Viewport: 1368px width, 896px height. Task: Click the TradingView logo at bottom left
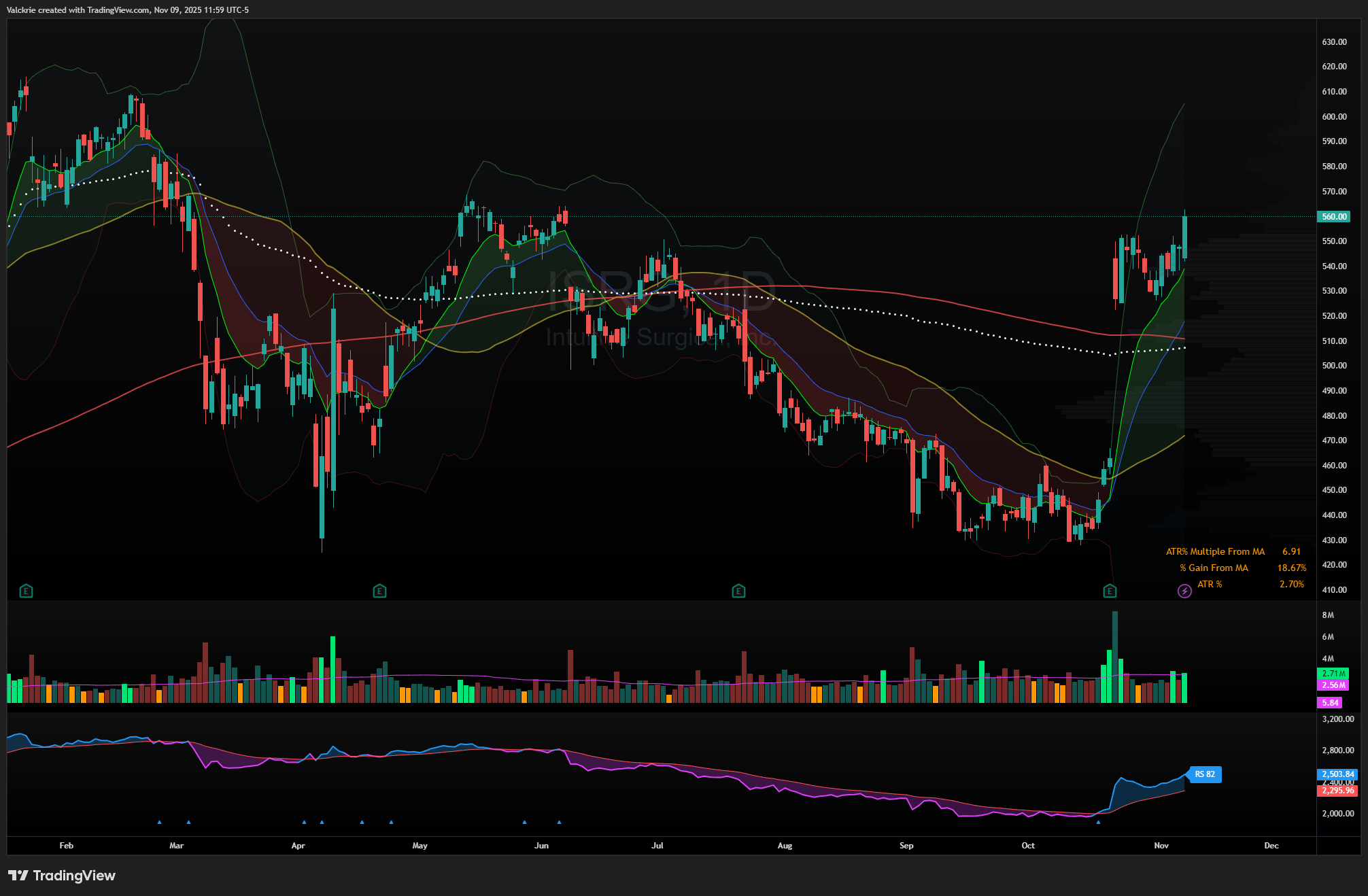point(63,876)
